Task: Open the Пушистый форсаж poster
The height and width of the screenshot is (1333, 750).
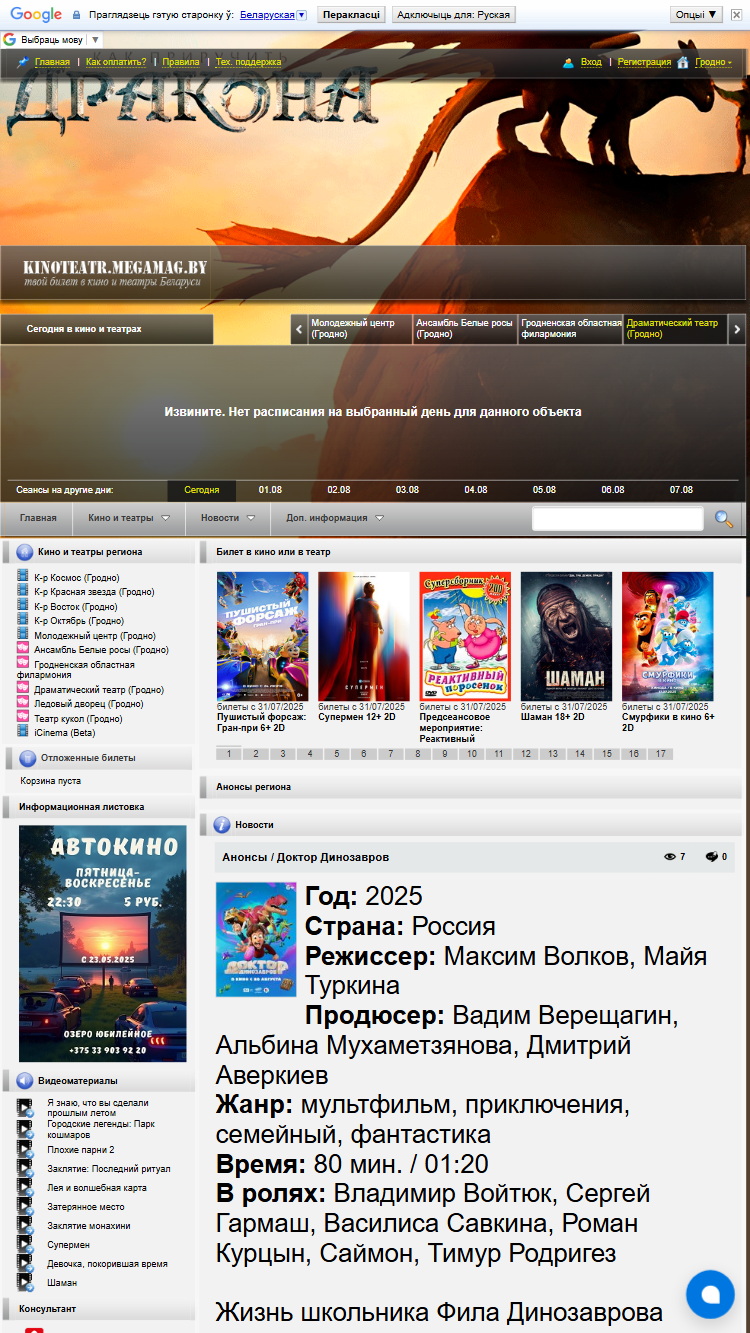Action: click(x=263, y=636)
